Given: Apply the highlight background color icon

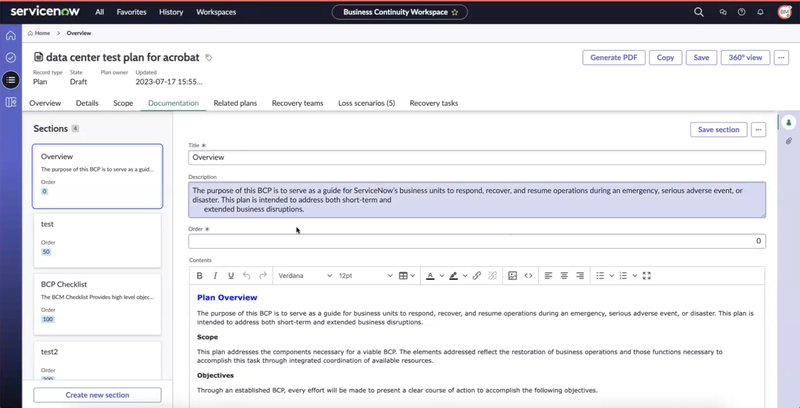Looking at the screenshot, I should pos(453,275).
